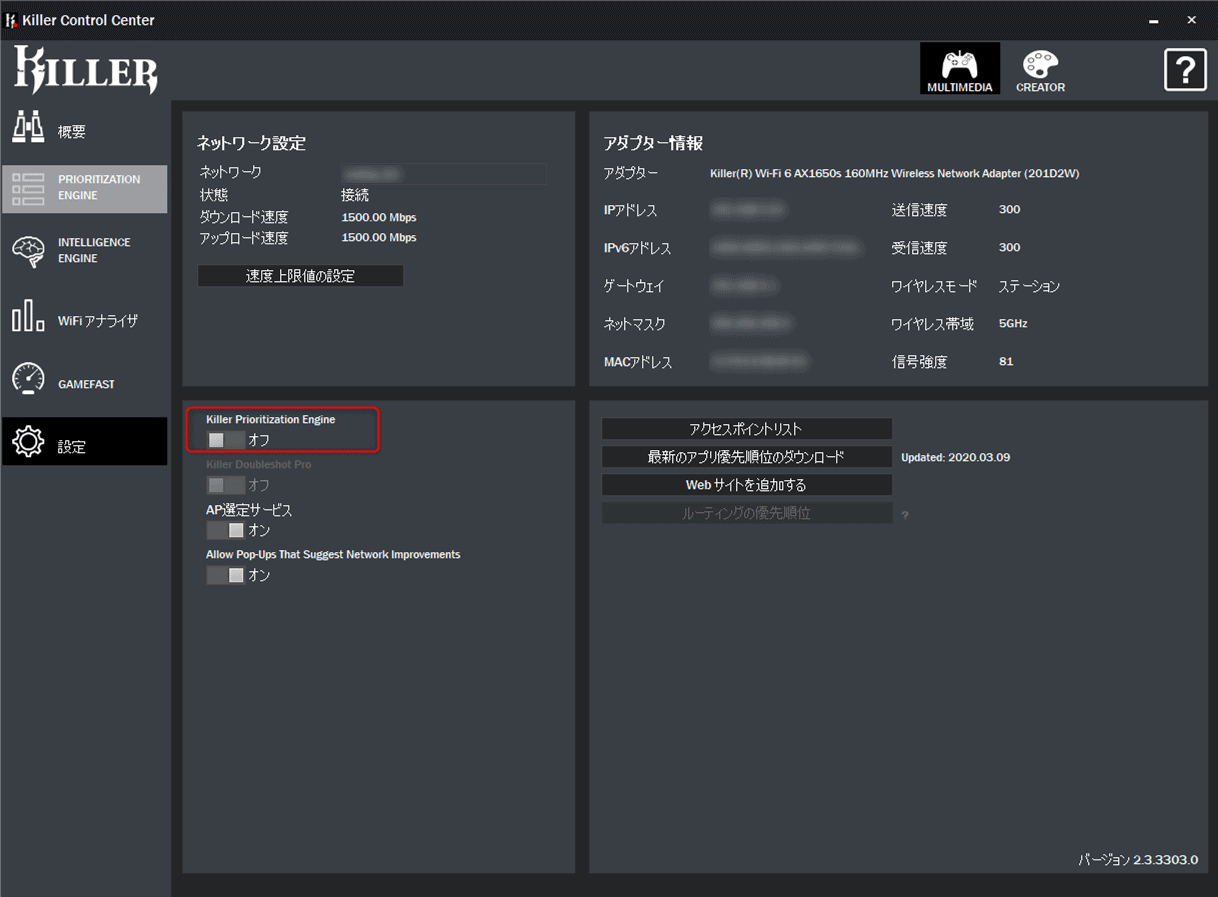This screenshot has height=897, width=1218.
Task: Open the 概要 overview binoculars icon
Action: (x=28, y=128)
